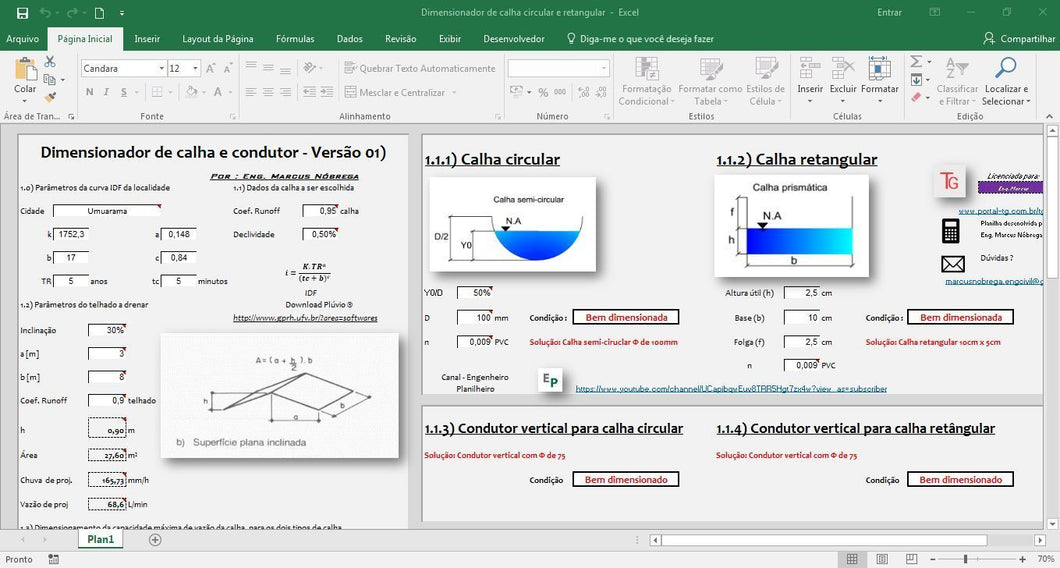Click the Undo arrow in quick access toolbar
This screenshot has height=568, width=1060.
click(45, 13)
